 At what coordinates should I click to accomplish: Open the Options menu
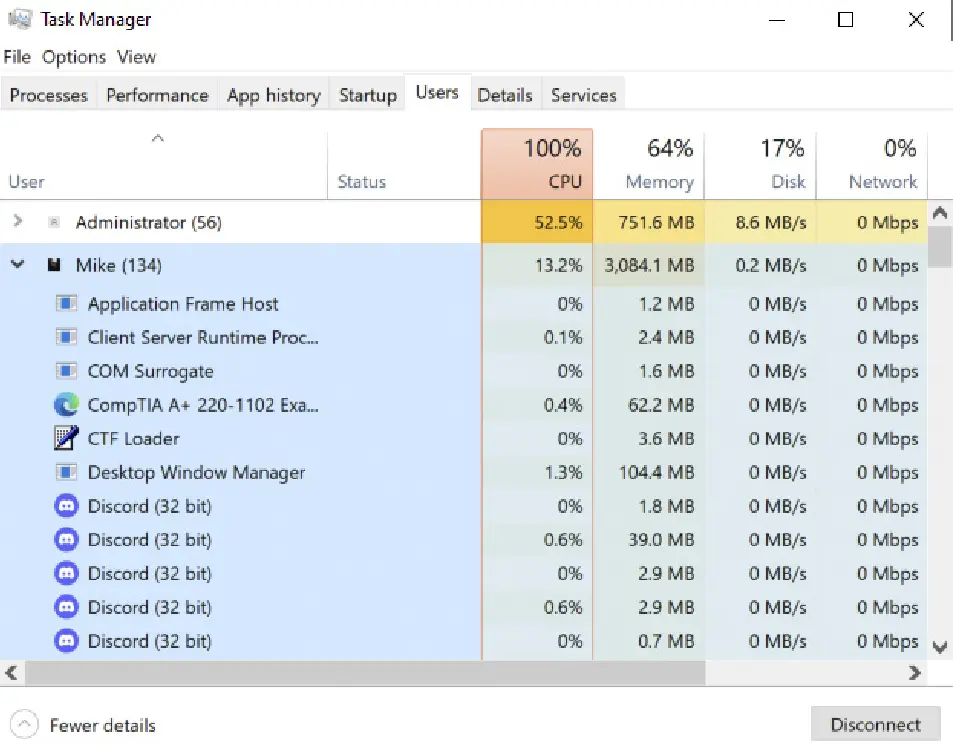pos(74,57)
